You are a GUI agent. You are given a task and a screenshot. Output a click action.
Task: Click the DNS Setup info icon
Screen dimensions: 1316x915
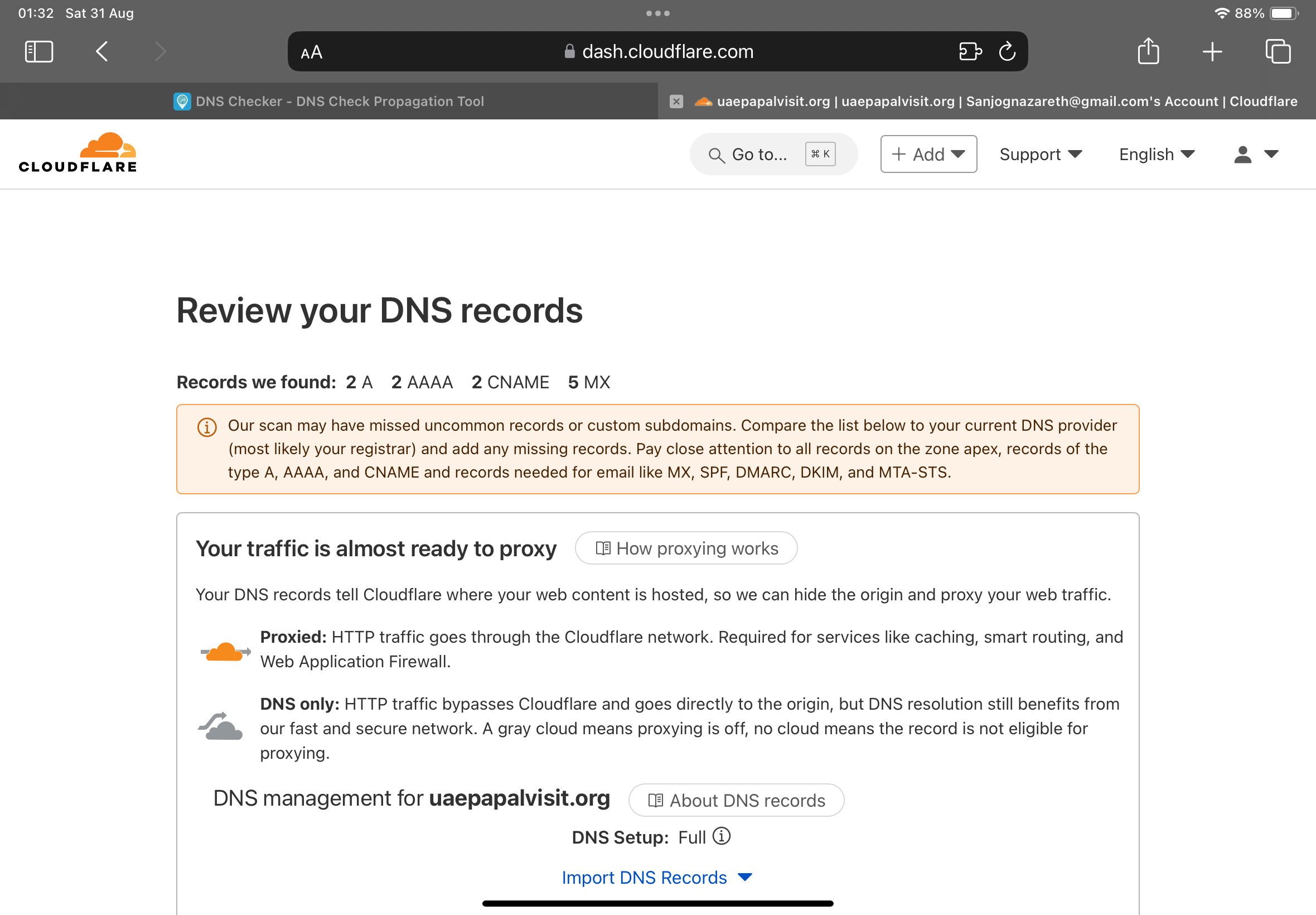tap(722, 836)
